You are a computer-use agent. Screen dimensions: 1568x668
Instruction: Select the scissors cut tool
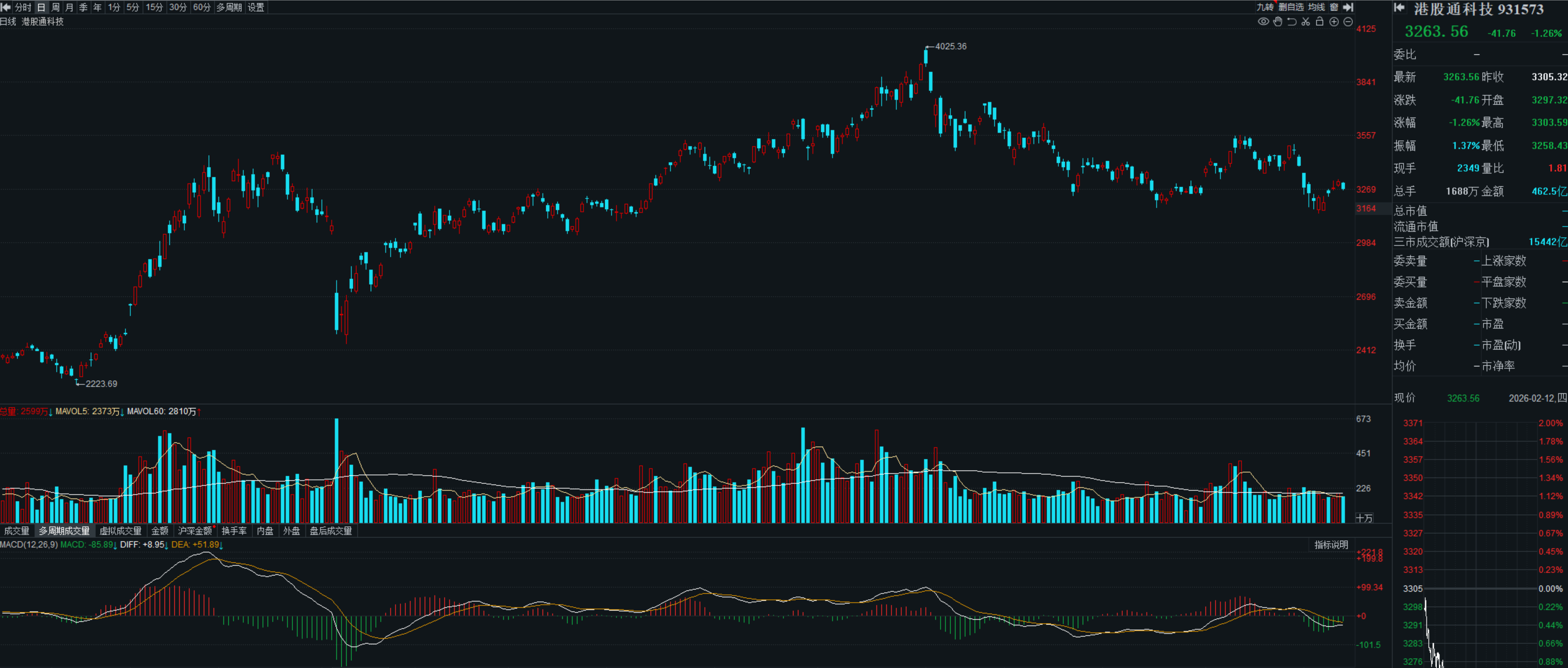[1306, 22]
